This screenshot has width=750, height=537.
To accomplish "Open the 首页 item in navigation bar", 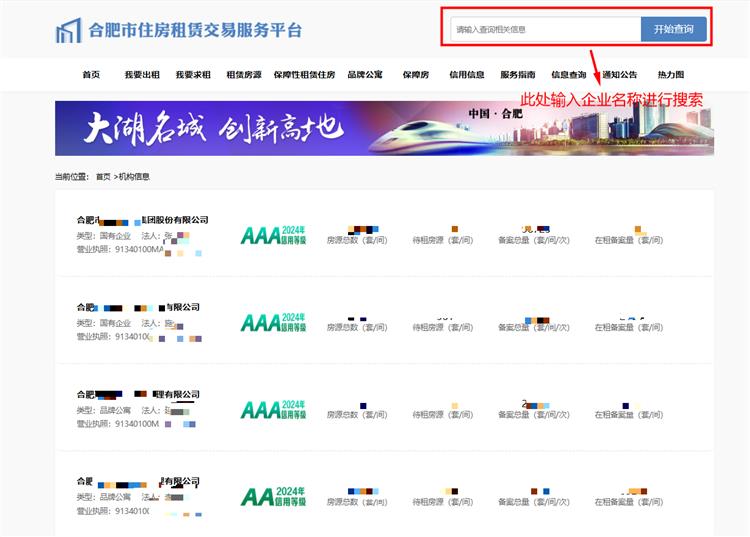I will 91,75.
